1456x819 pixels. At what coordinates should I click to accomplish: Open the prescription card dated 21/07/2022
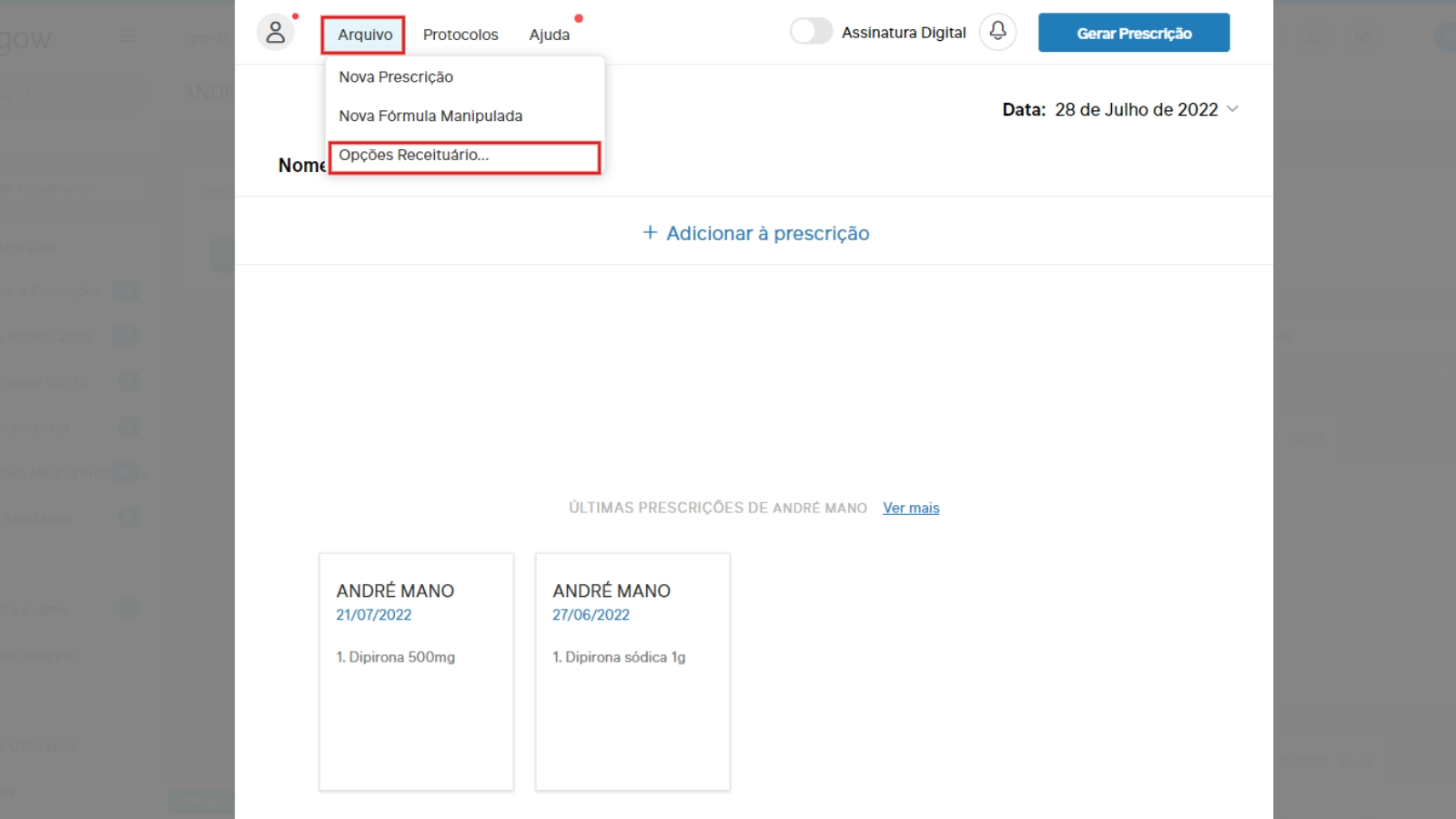pyautogui.click(x=416, y=672)
